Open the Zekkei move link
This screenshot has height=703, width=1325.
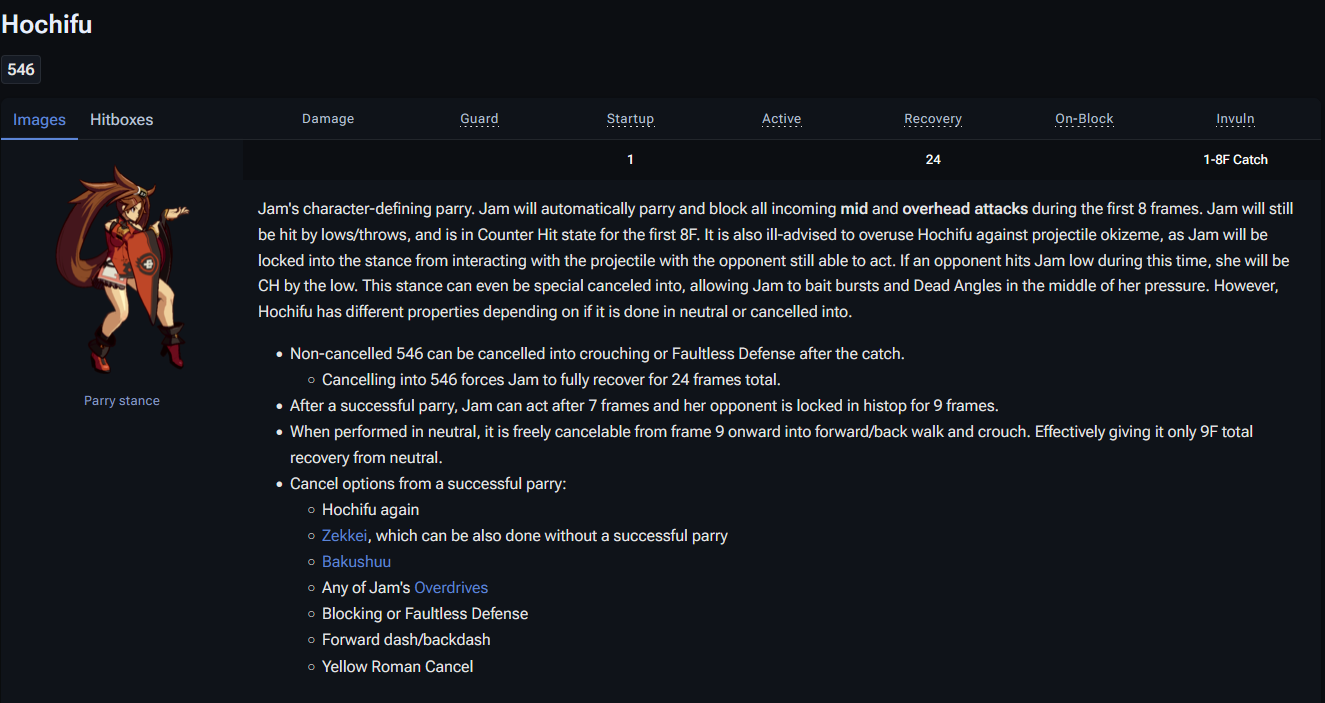pyautogui.click(x=344, y=536)
